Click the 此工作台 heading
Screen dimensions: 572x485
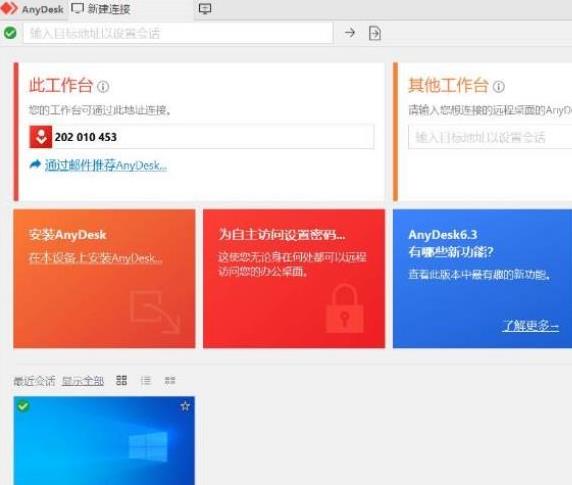61,86
